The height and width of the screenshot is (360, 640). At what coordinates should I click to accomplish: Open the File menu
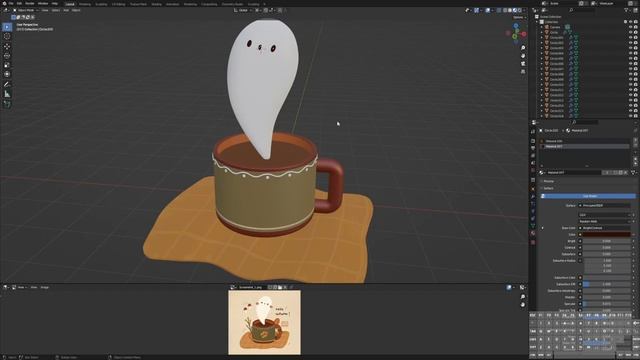point(11,3)
